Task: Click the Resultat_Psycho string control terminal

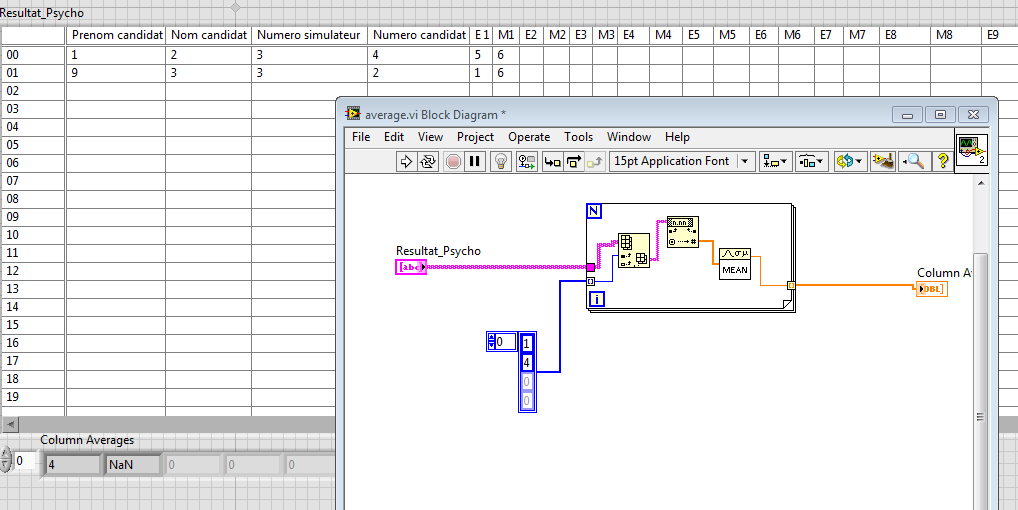Action: [x=411, y=267]
